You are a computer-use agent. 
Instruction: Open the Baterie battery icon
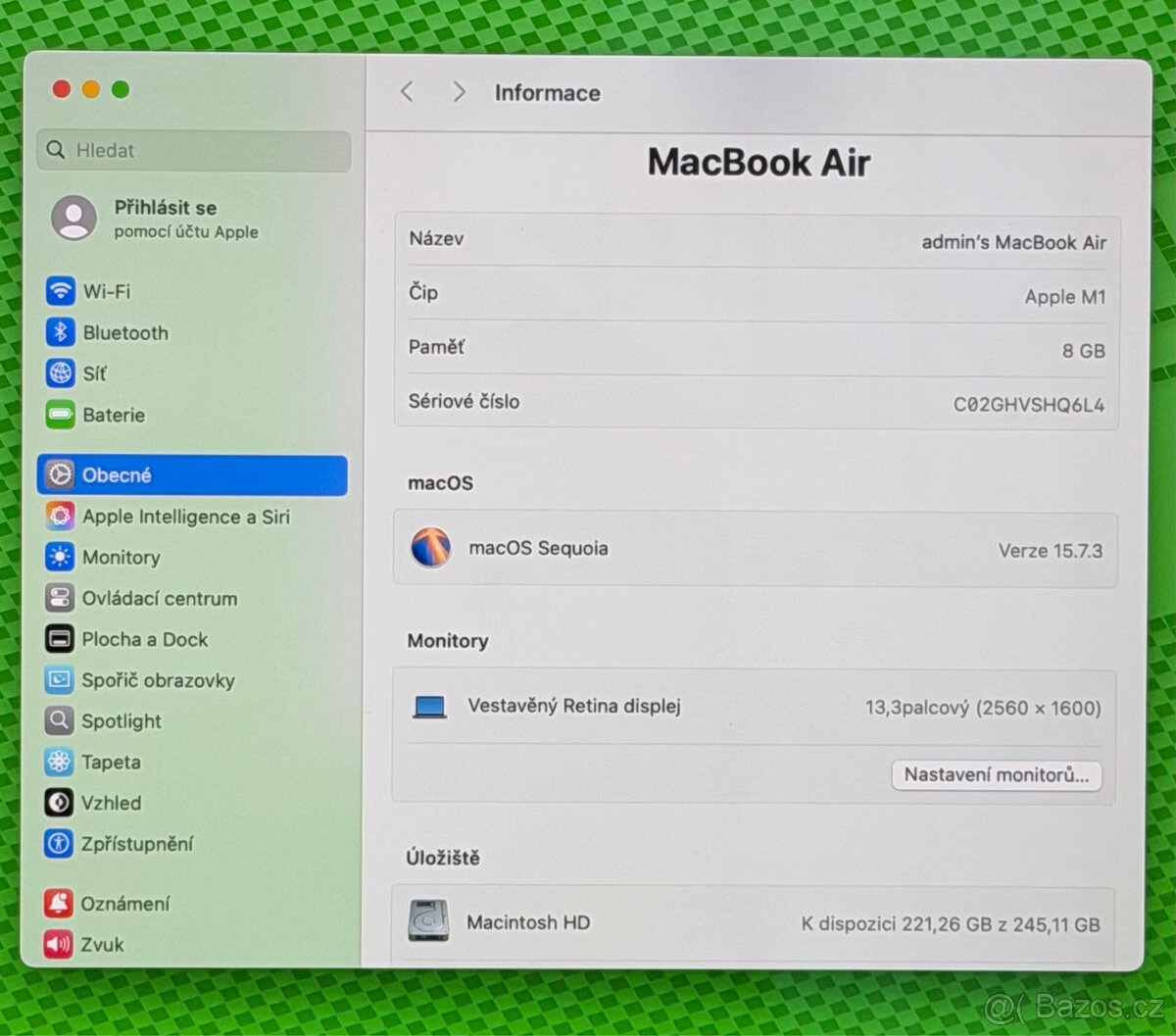tap(61, 415)
